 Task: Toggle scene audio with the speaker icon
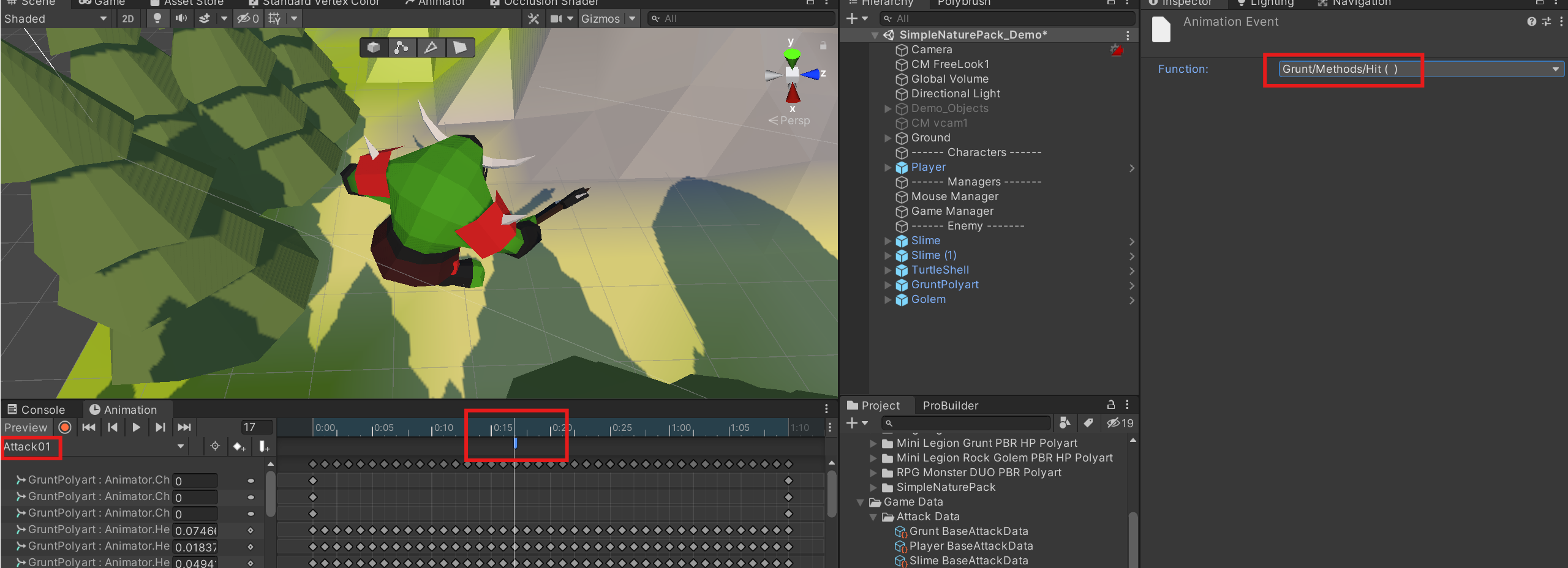181,18
